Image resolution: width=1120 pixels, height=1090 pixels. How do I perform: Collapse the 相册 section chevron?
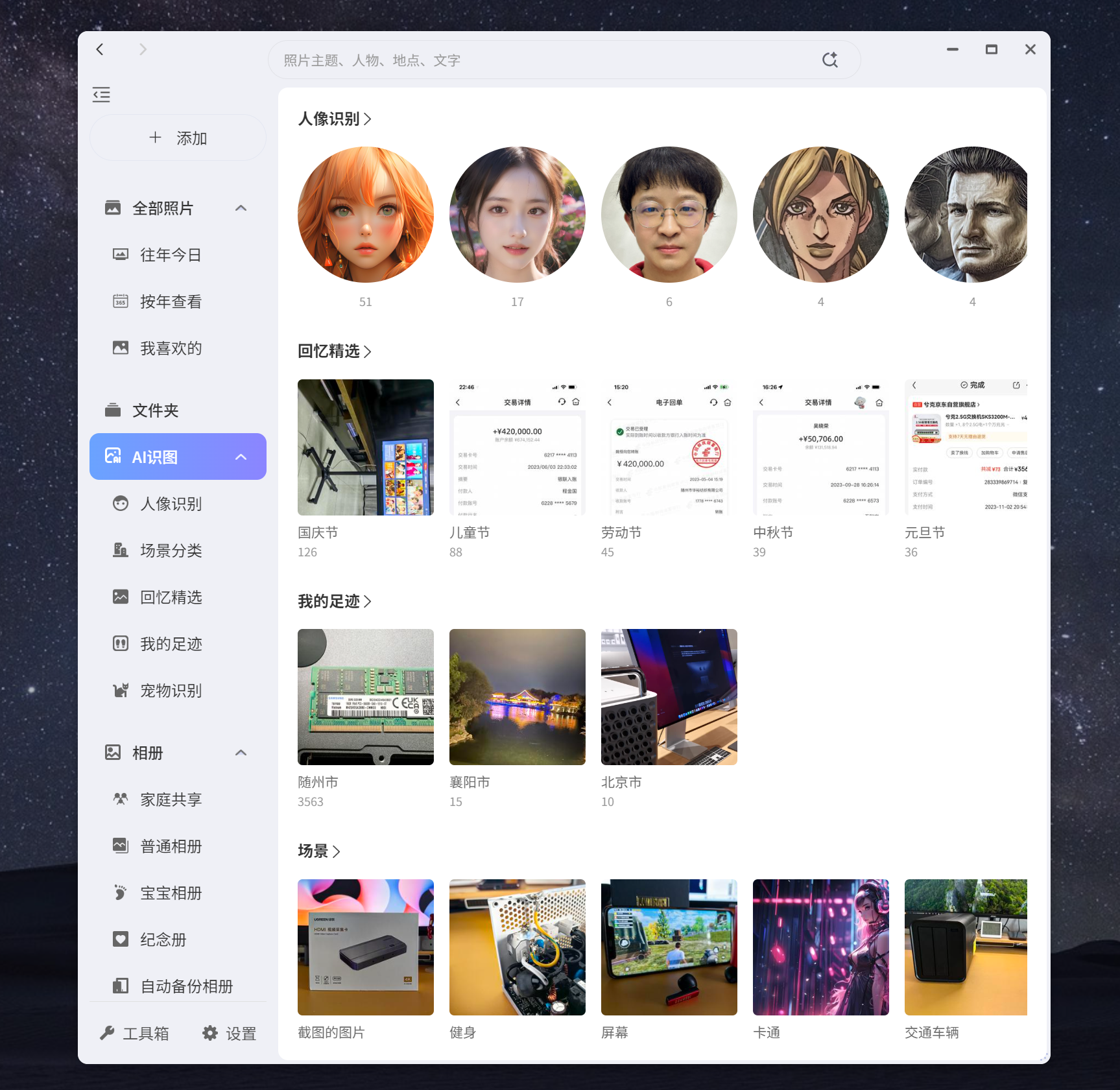click(241, 753)
